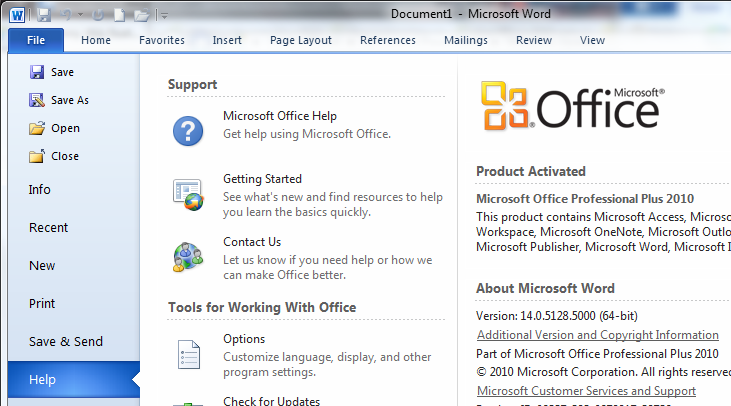Click the Save icon in Quick Access Toolbar

[x=44, y=15]
